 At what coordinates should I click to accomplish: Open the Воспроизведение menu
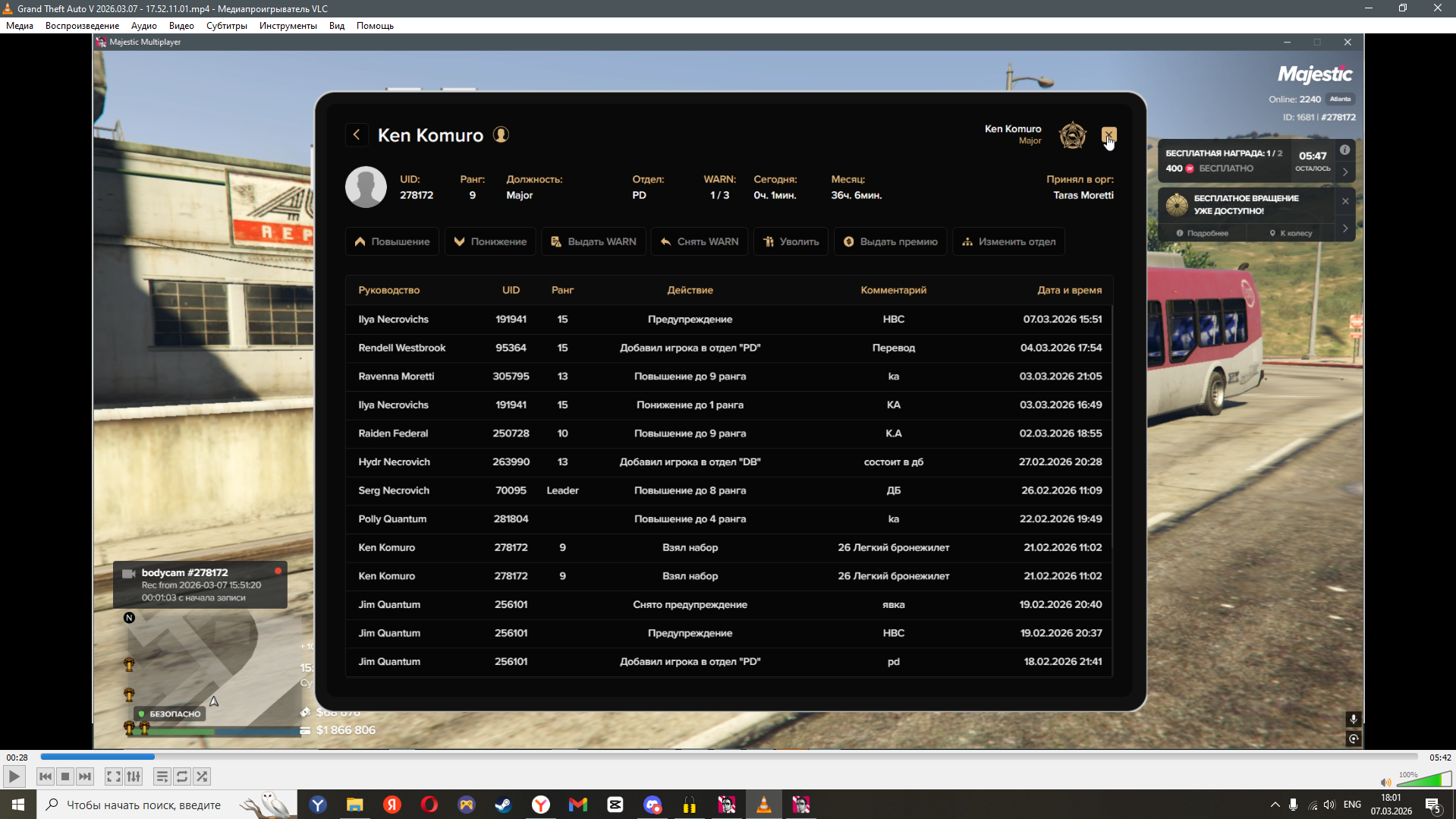[82, 26]
